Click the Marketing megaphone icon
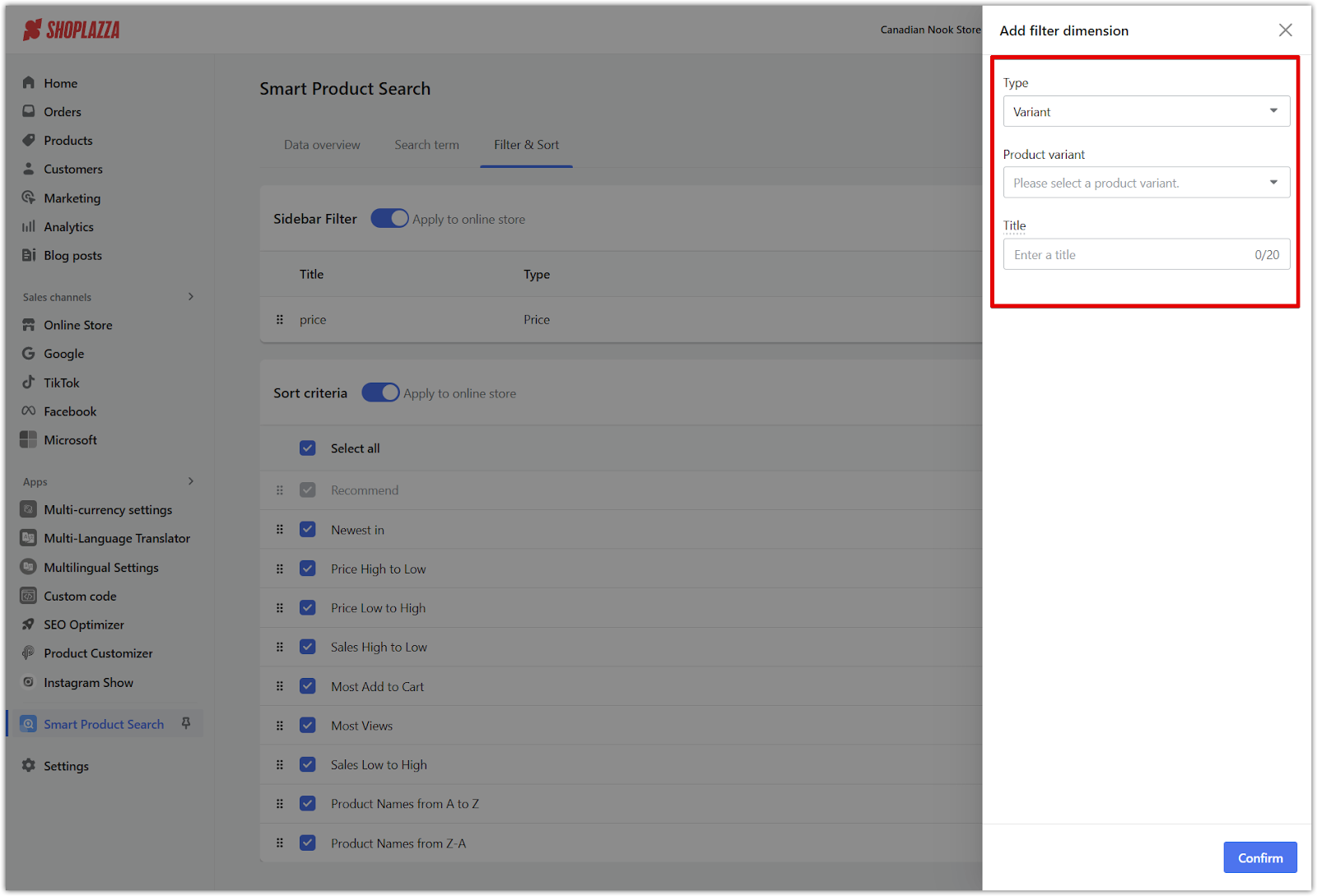 29,198
